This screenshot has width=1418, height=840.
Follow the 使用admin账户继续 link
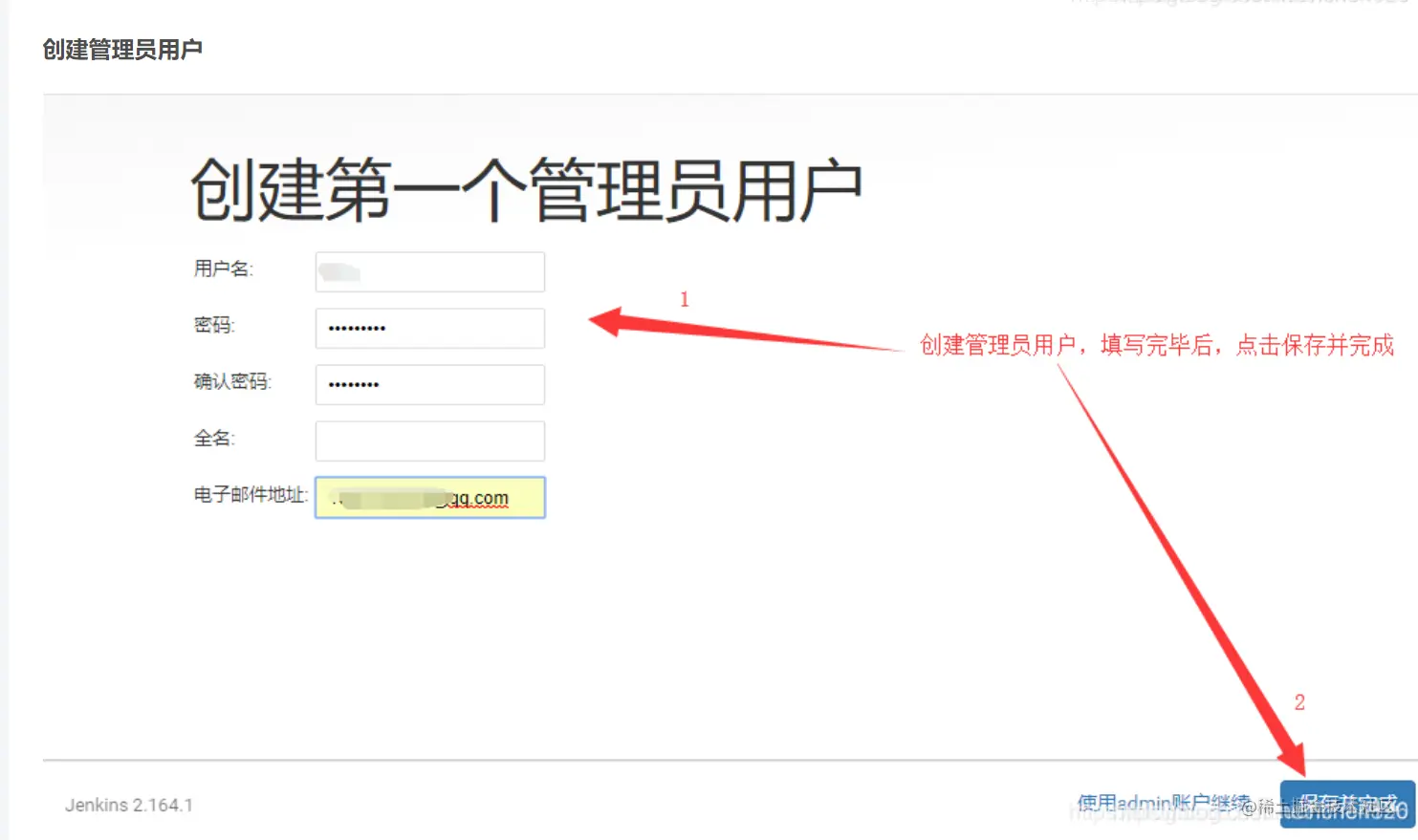tap(1164, 804)
